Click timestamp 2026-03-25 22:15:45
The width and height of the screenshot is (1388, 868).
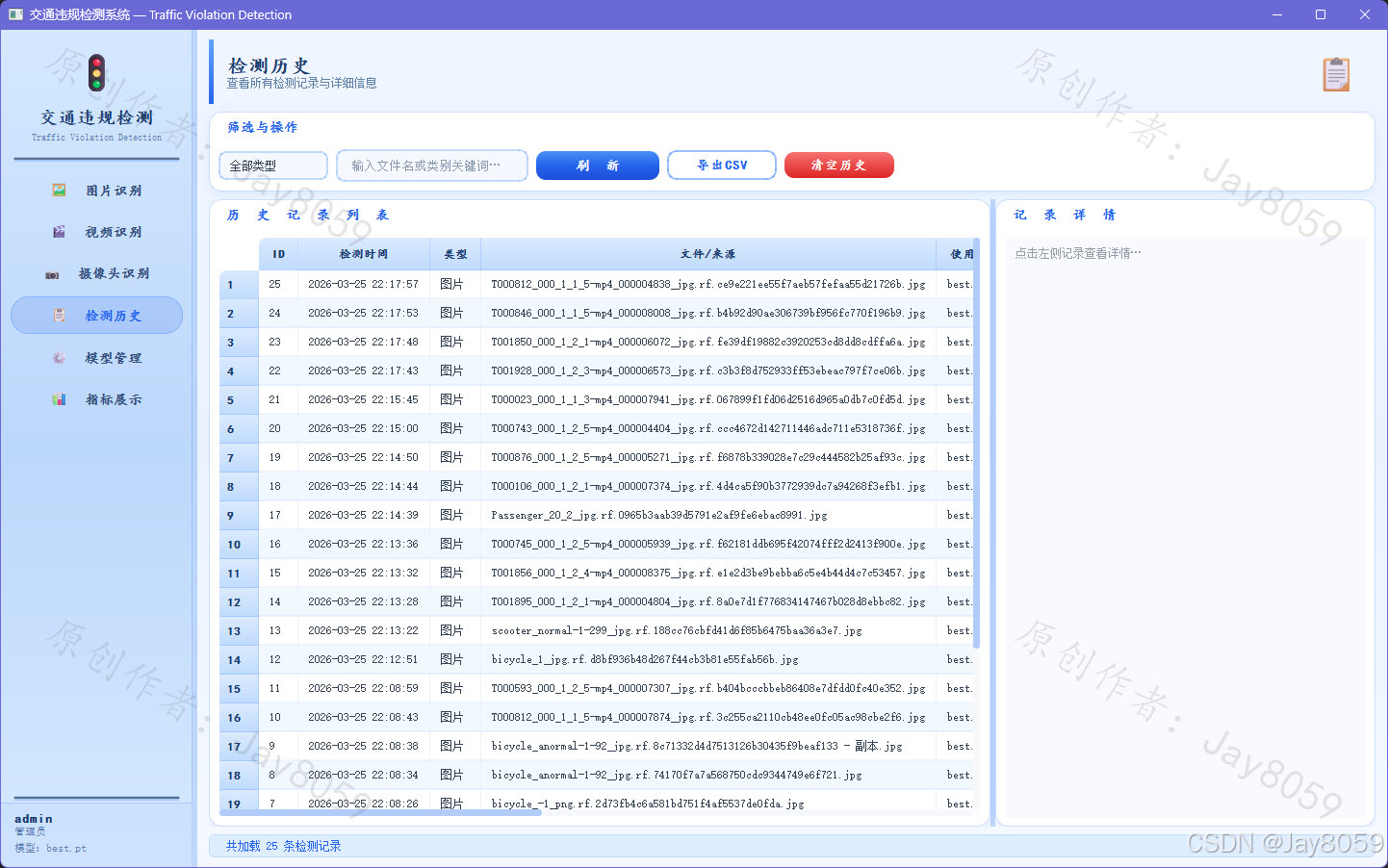(363, 399)
